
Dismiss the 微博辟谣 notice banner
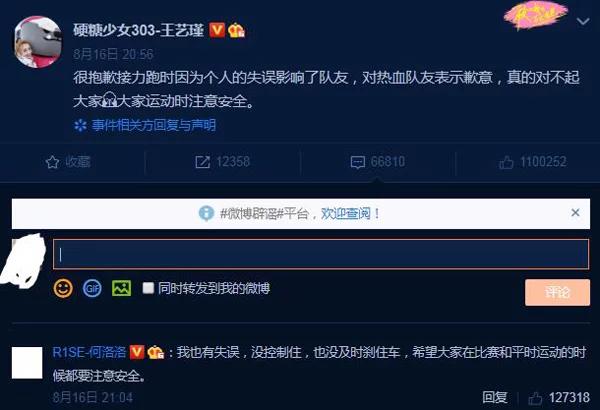click(x=575, y=212)
